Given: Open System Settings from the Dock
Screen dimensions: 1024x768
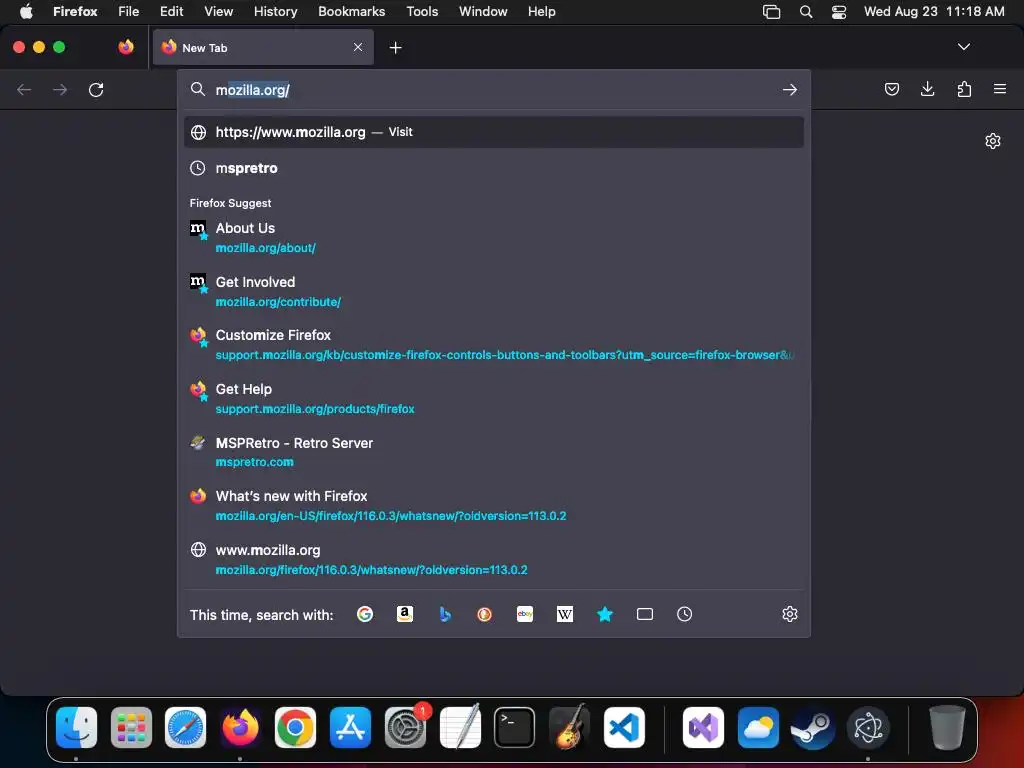Looking at the screenshot, I should [406, 727].
